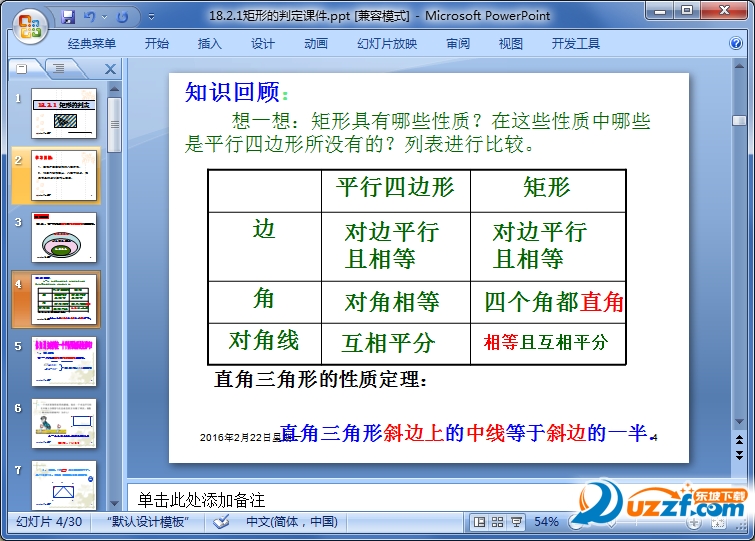The height and width of the screenshot is (541, 755).
Task: Click the slide editor scroll-down arrow
Action: pos(740,422)
